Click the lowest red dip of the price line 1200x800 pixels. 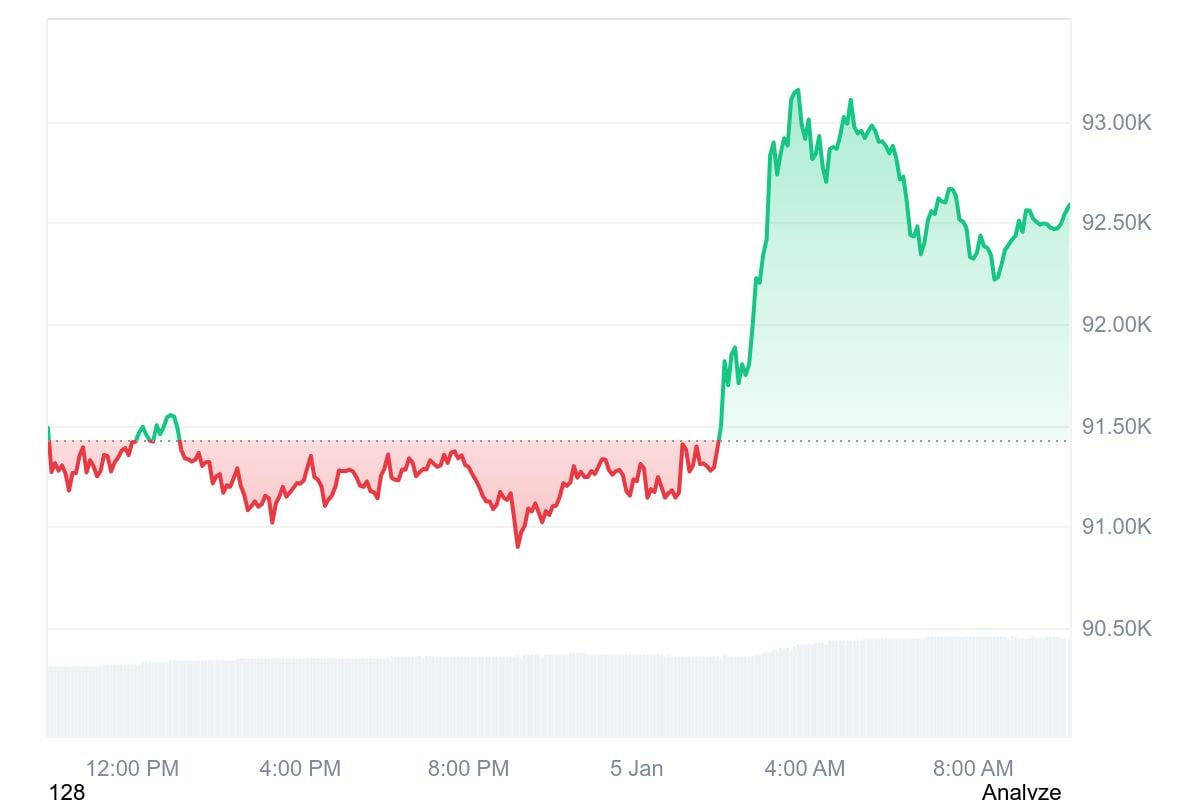[517, 546]
